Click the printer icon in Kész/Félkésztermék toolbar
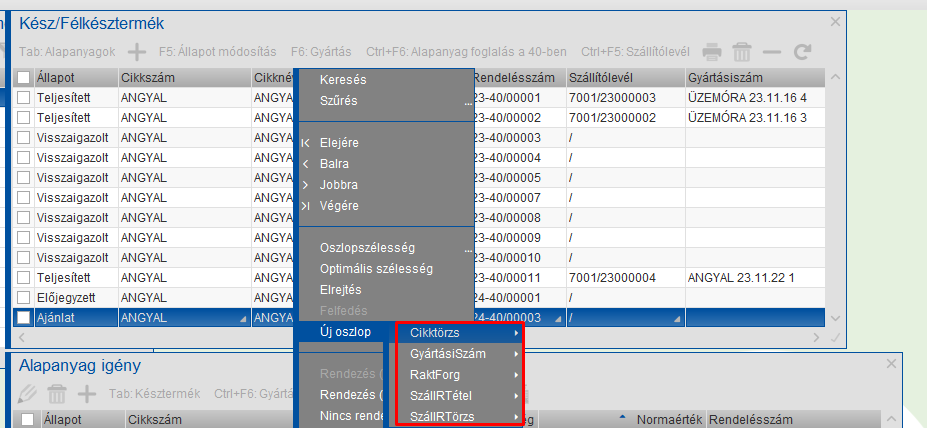The height and width of the screenshot is (428, 927). [712, 52]
